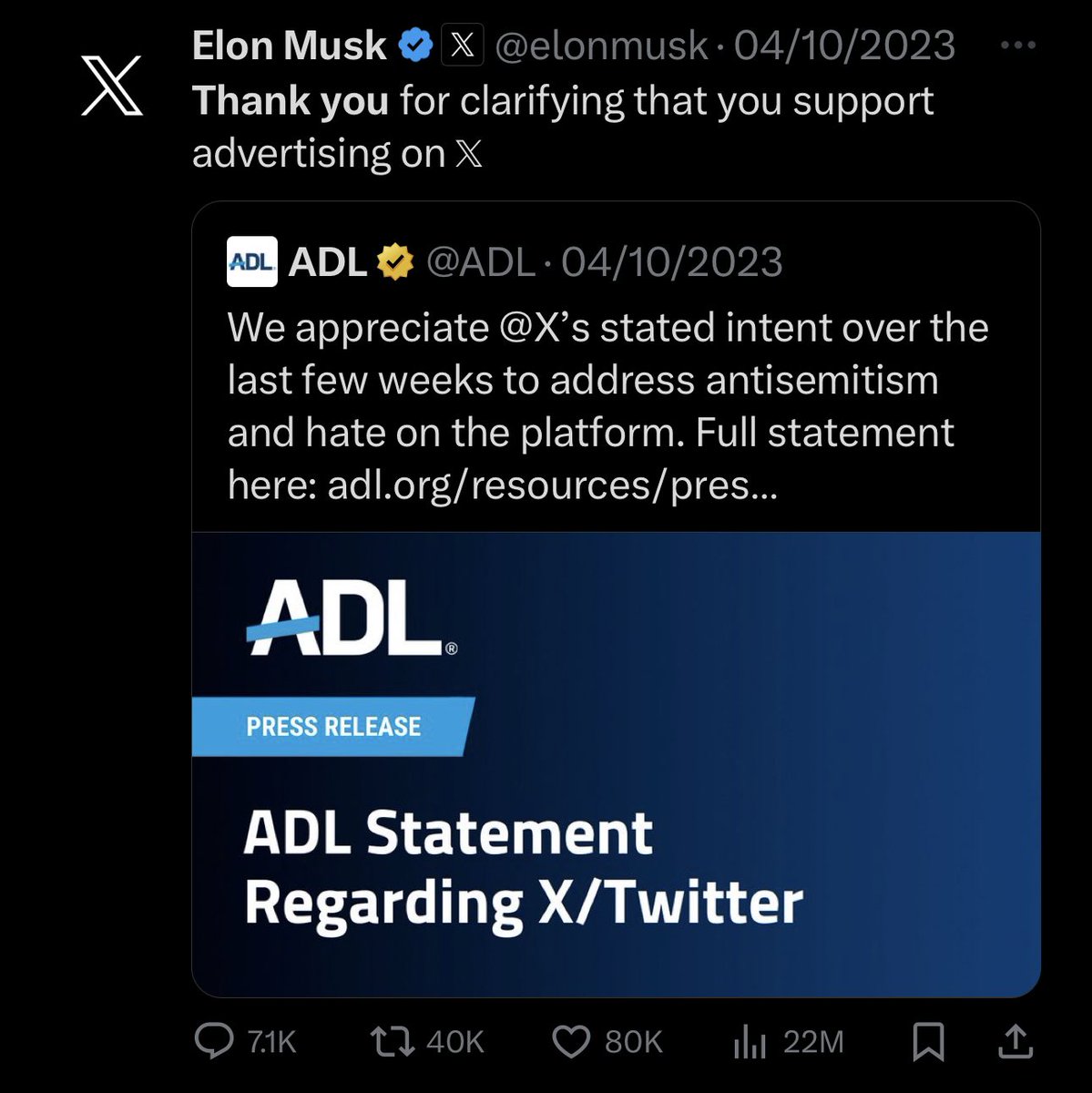
Task: Click the main post's 04/10/2023 timestamp
Action: pos(844,46)
